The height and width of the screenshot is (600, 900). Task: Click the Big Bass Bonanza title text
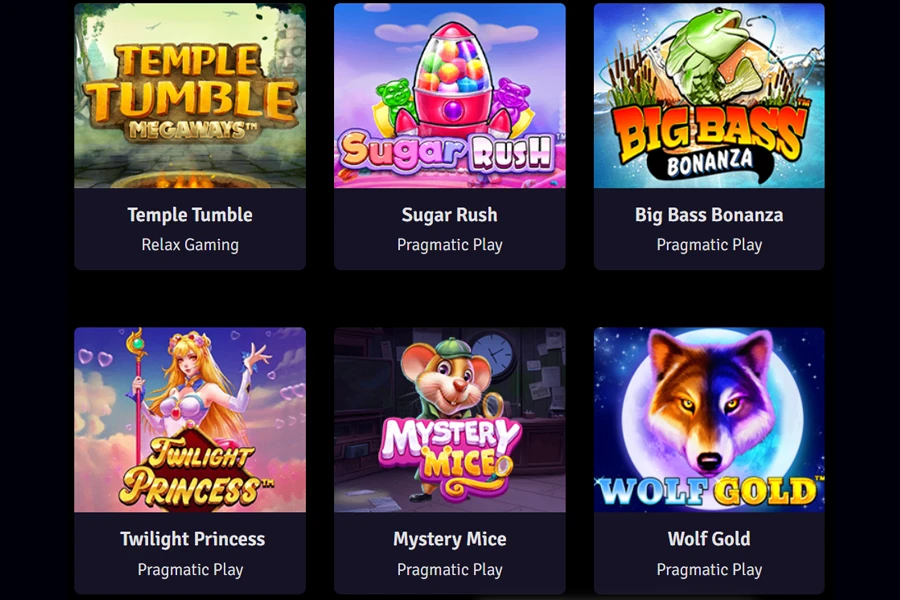coord(709,215)
